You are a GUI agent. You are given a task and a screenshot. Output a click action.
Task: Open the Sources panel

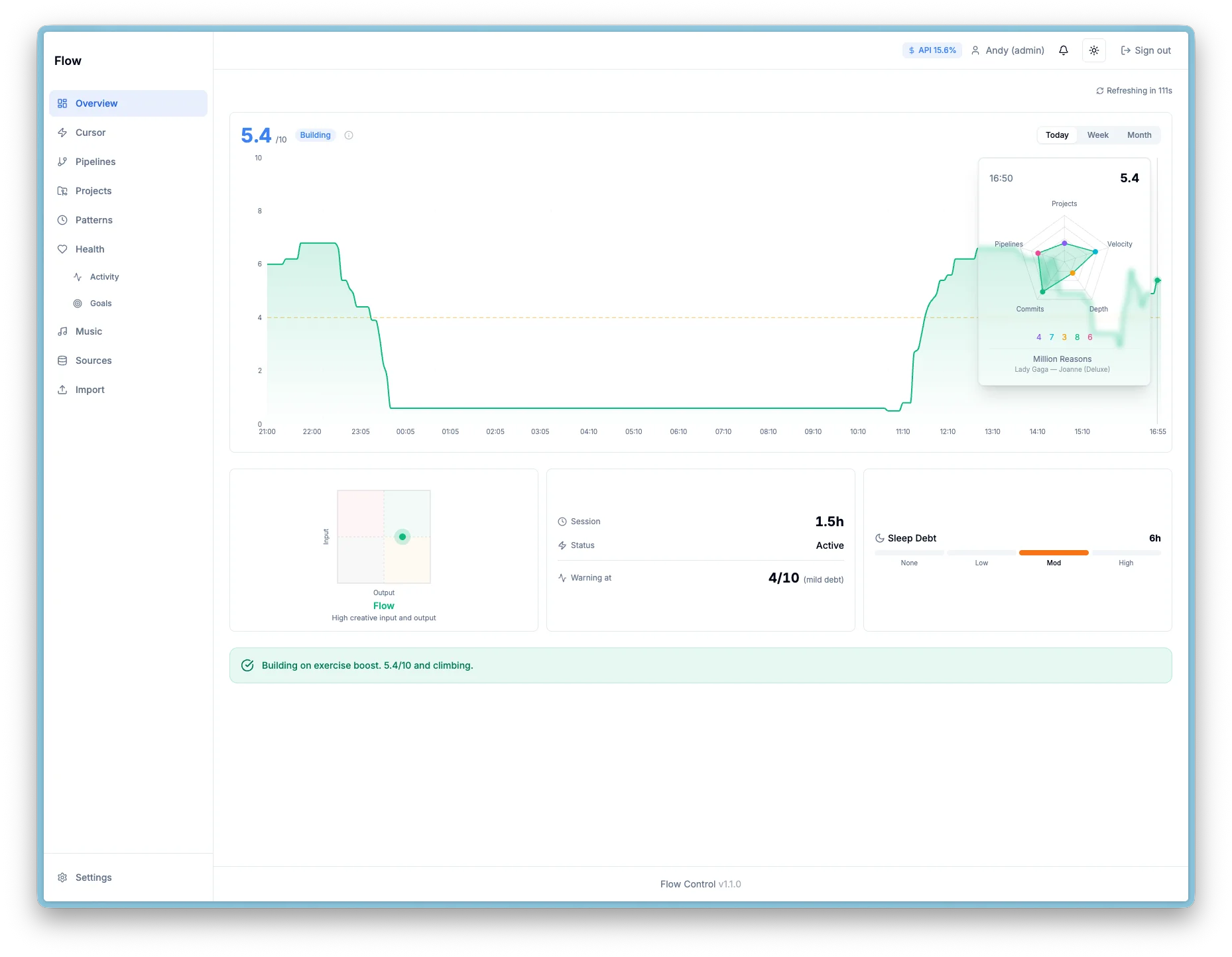pos(93,361)
